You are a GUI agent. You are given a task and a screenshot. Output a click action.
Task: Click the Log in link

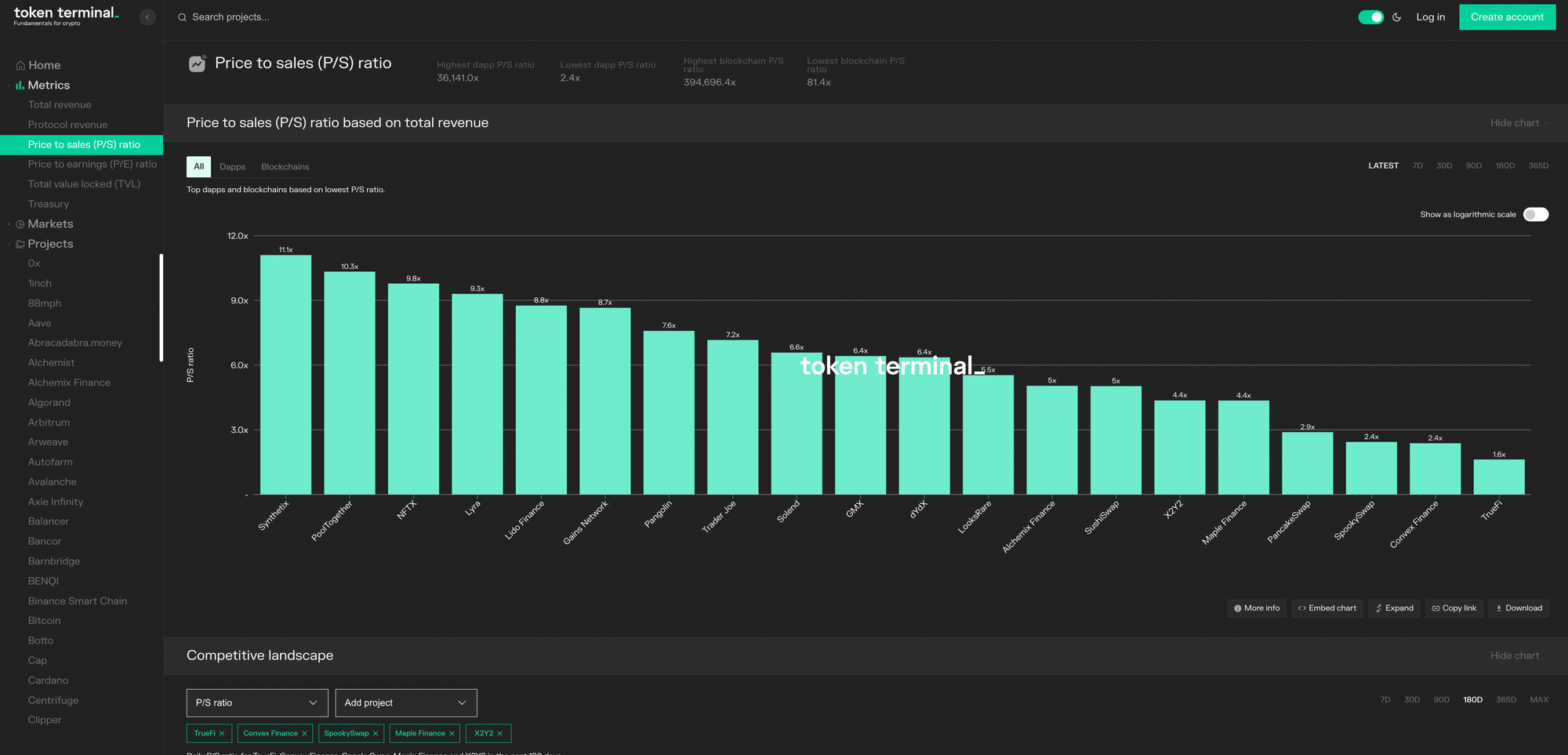[1430, 17]
